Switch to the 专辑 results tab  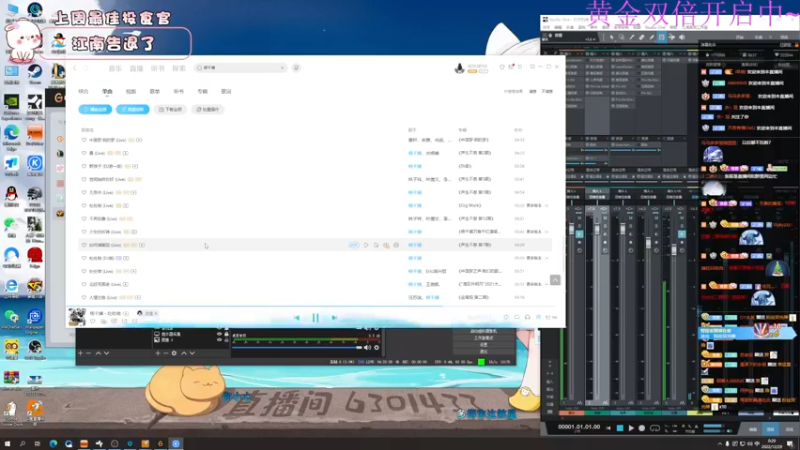203,92
